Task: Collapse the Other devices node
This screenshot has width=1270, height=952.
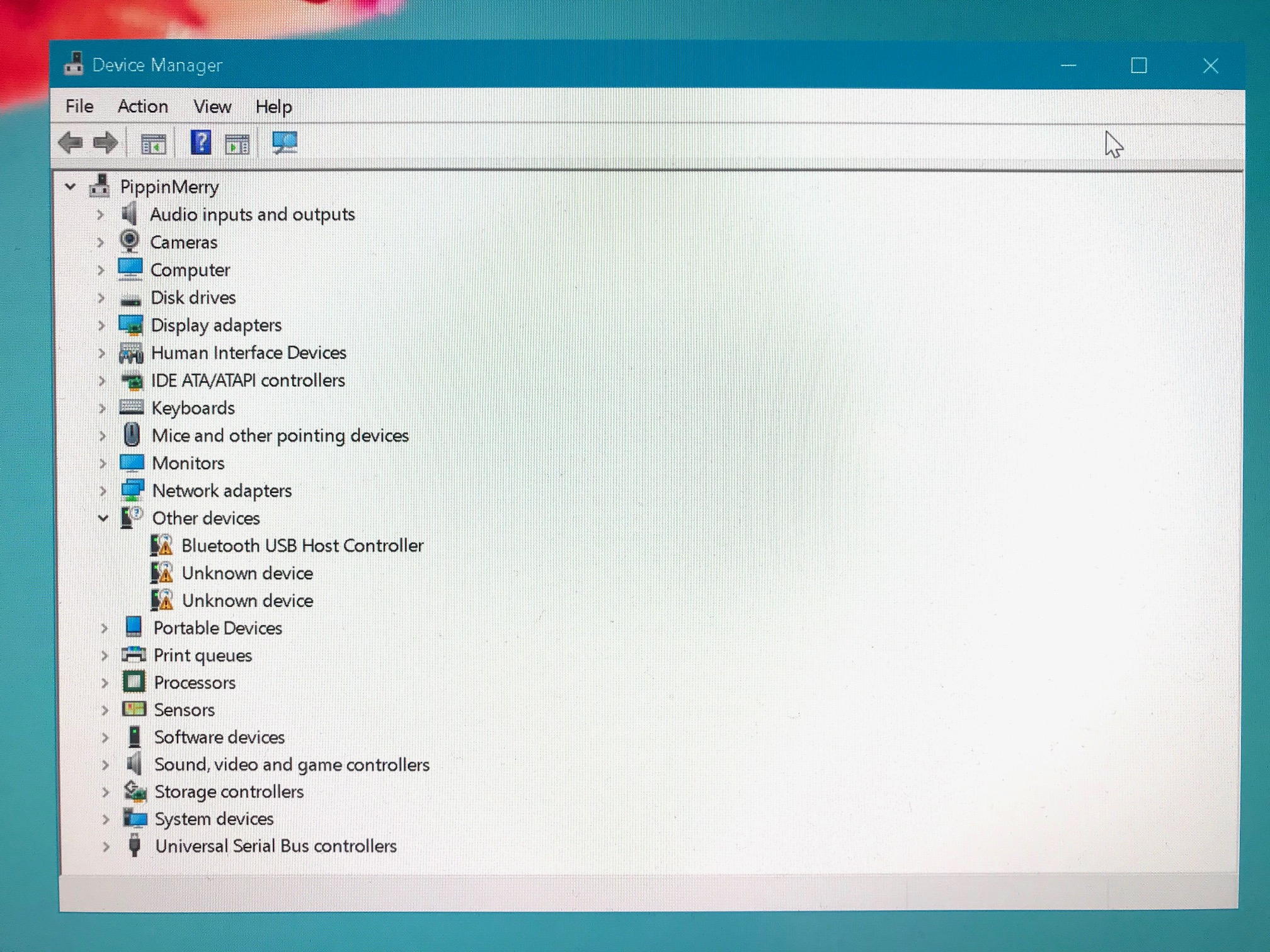Action: pos(103,518)
